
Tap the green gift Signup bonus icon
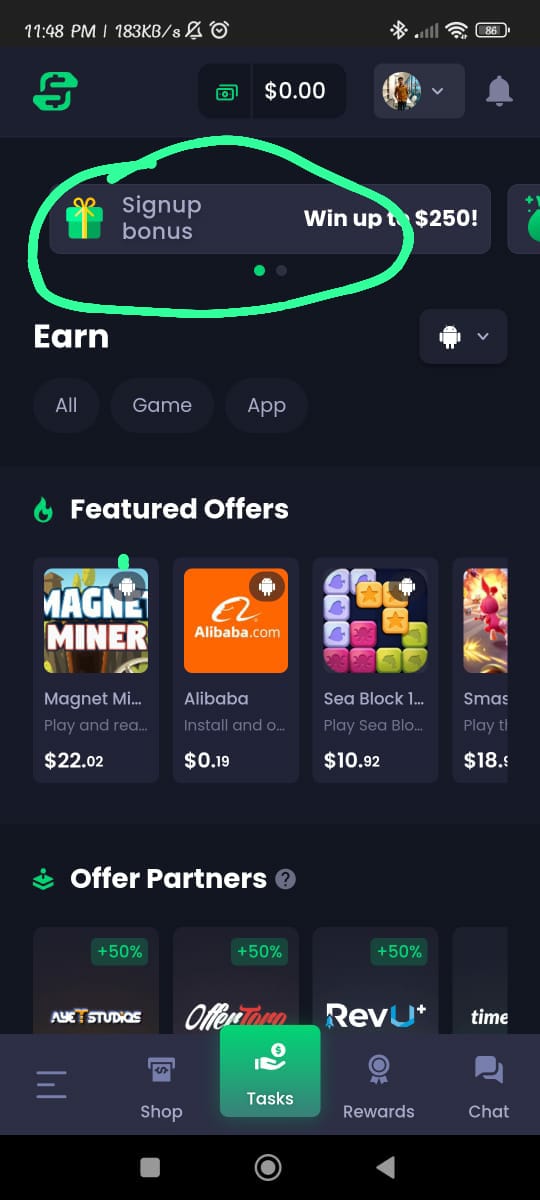pos(84,218)
